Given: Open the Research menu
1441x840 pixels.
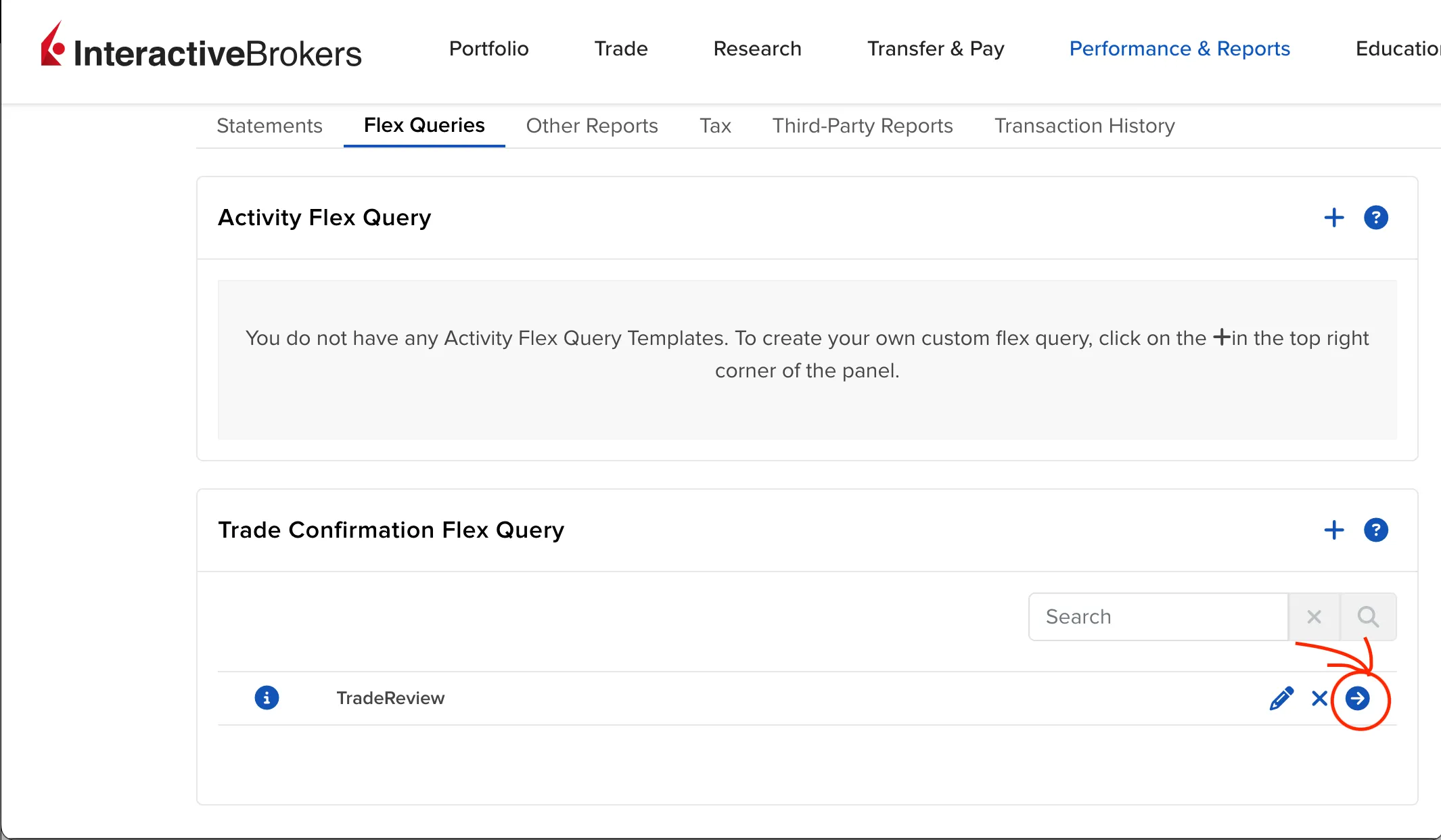Looking at the screenshot, I should coord(758,49).
